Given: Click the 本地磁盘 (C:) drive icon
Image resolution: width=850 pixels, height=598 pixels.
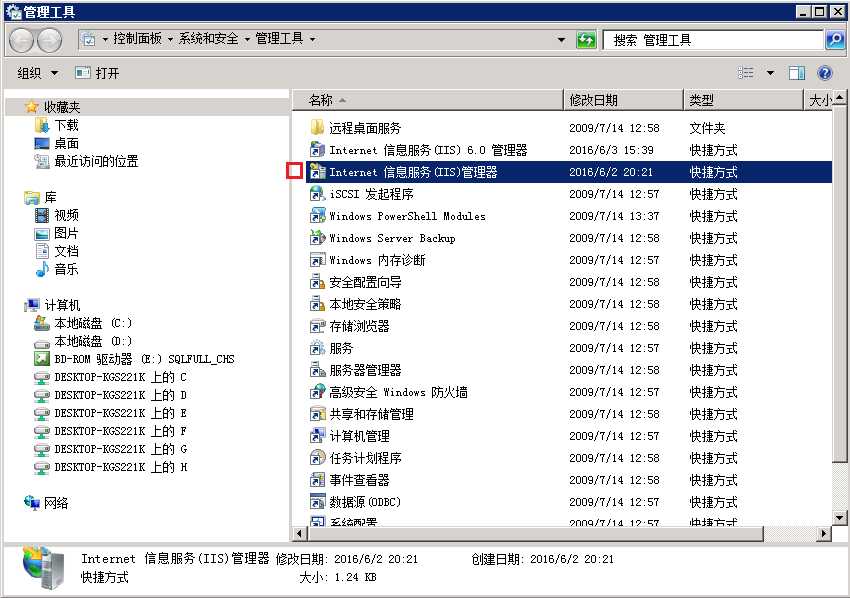Looking at the screenshot, I should [41, 323].
